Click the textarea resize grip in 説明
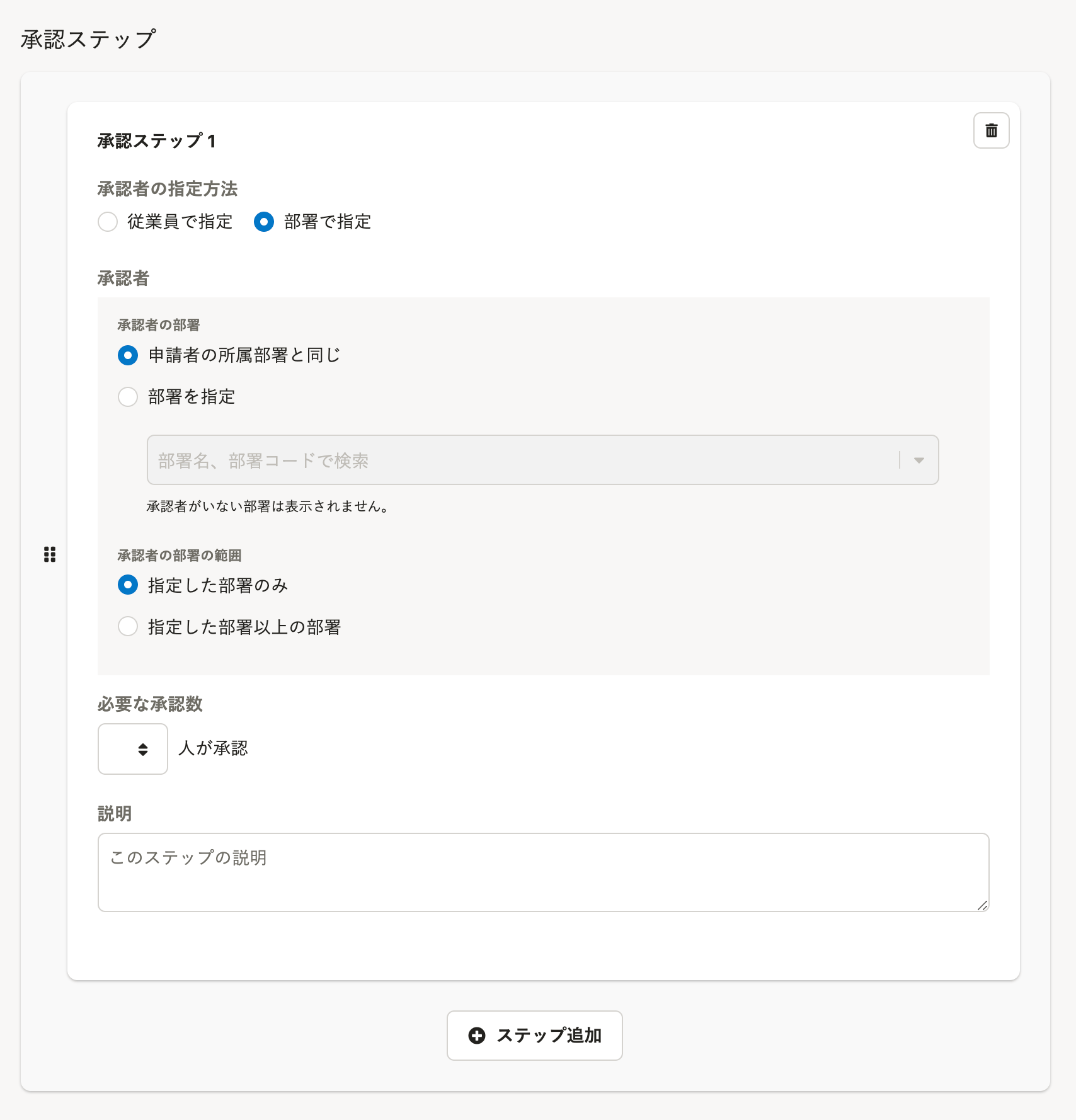1076x1120 pixels. tap(982, 905)
